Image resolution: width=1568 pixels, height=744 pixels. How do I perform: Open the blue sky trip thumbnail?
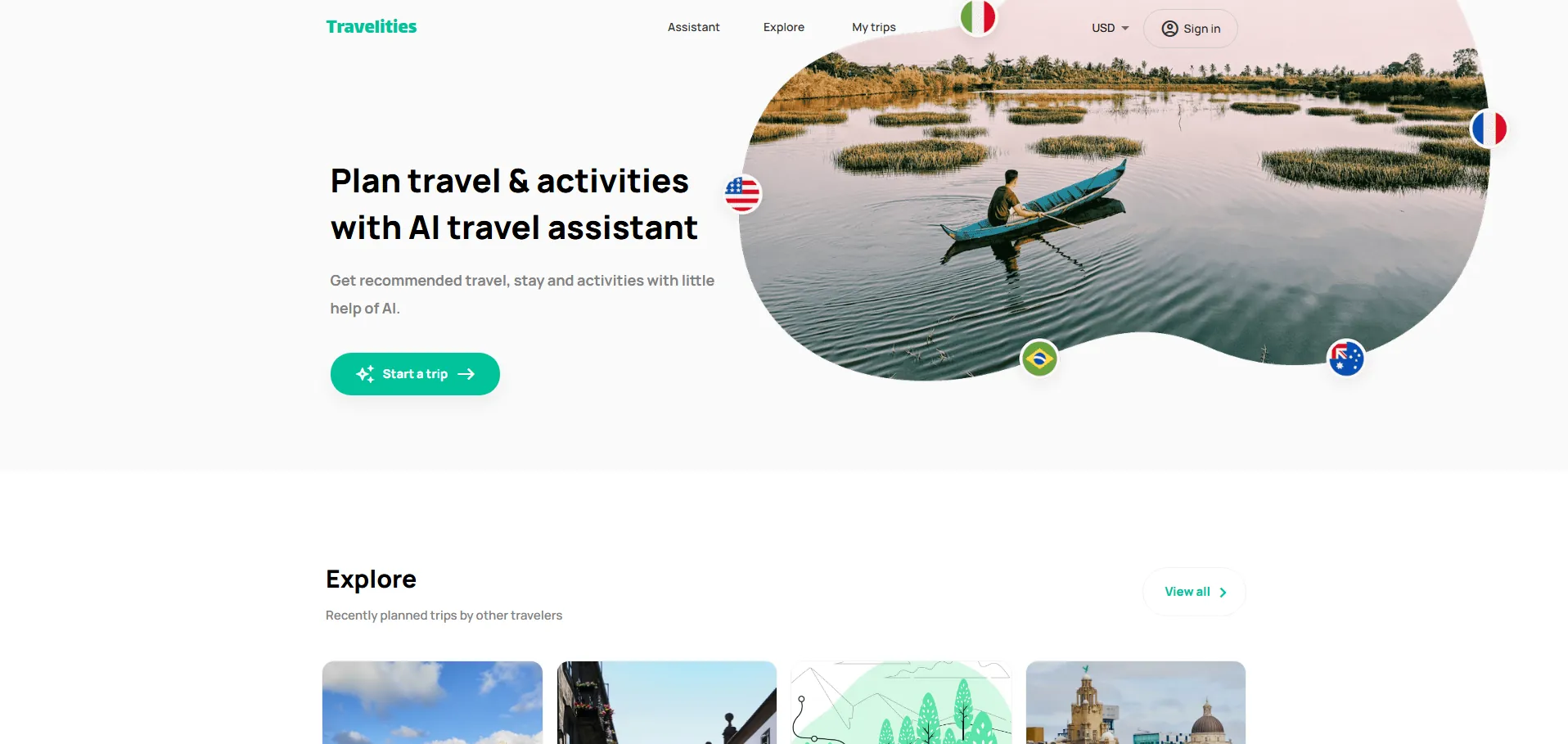coord(432,702)
